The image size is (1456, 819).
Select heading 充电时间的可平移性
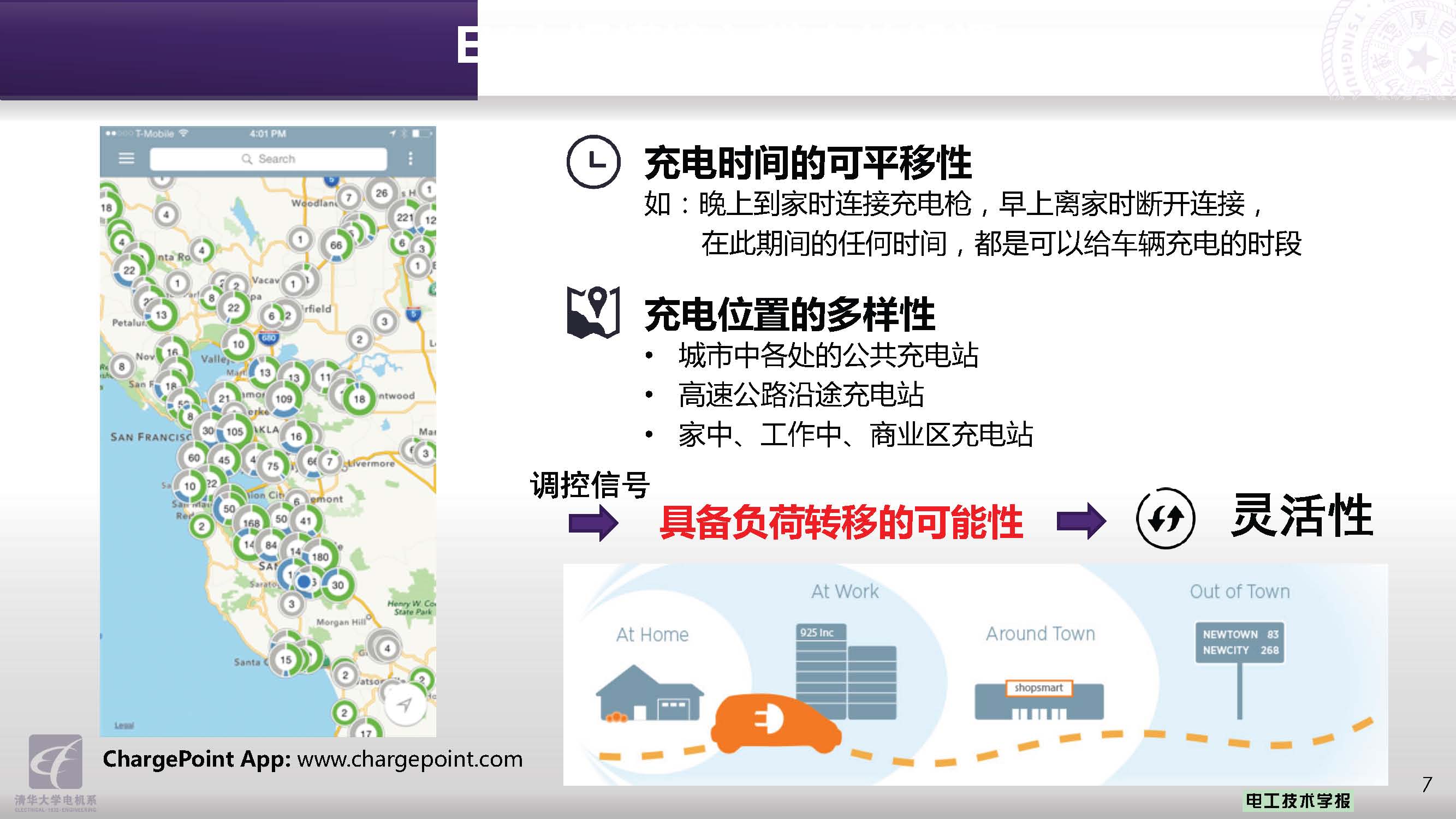click(807, 163)
